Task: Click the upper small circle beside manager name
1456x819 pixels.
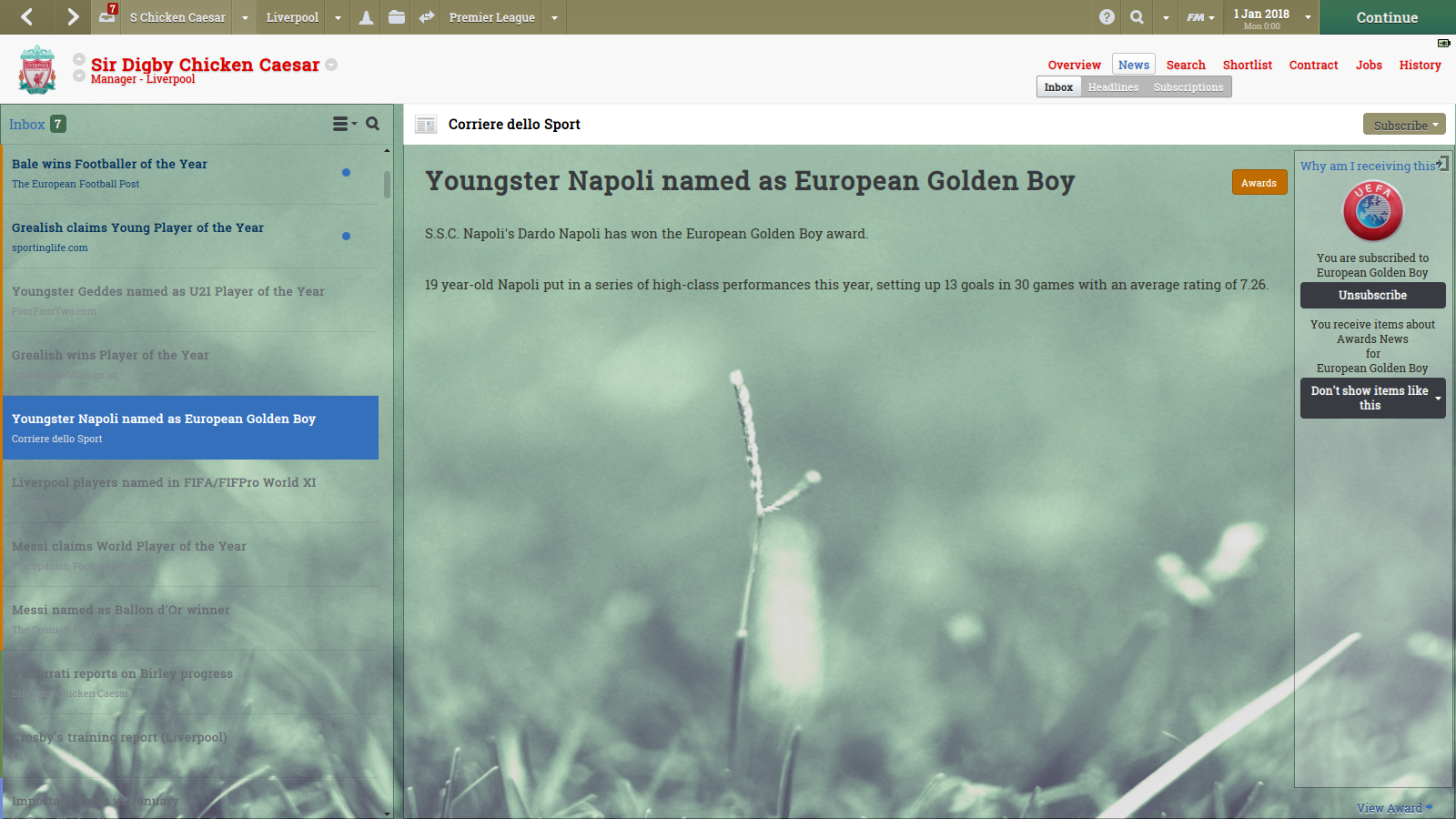Action: point(79,59)
